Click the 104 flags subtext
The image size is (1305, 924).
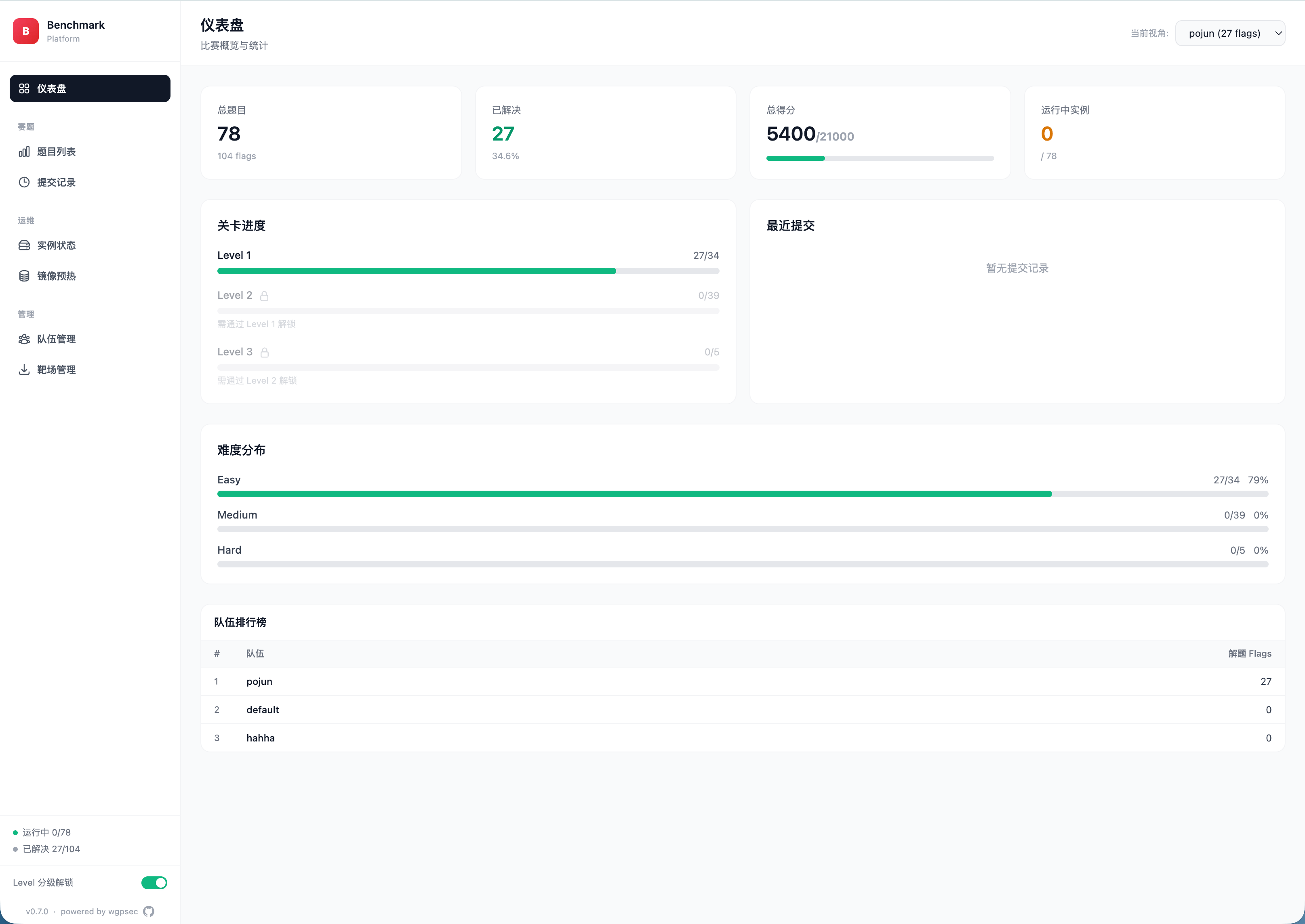237,156
